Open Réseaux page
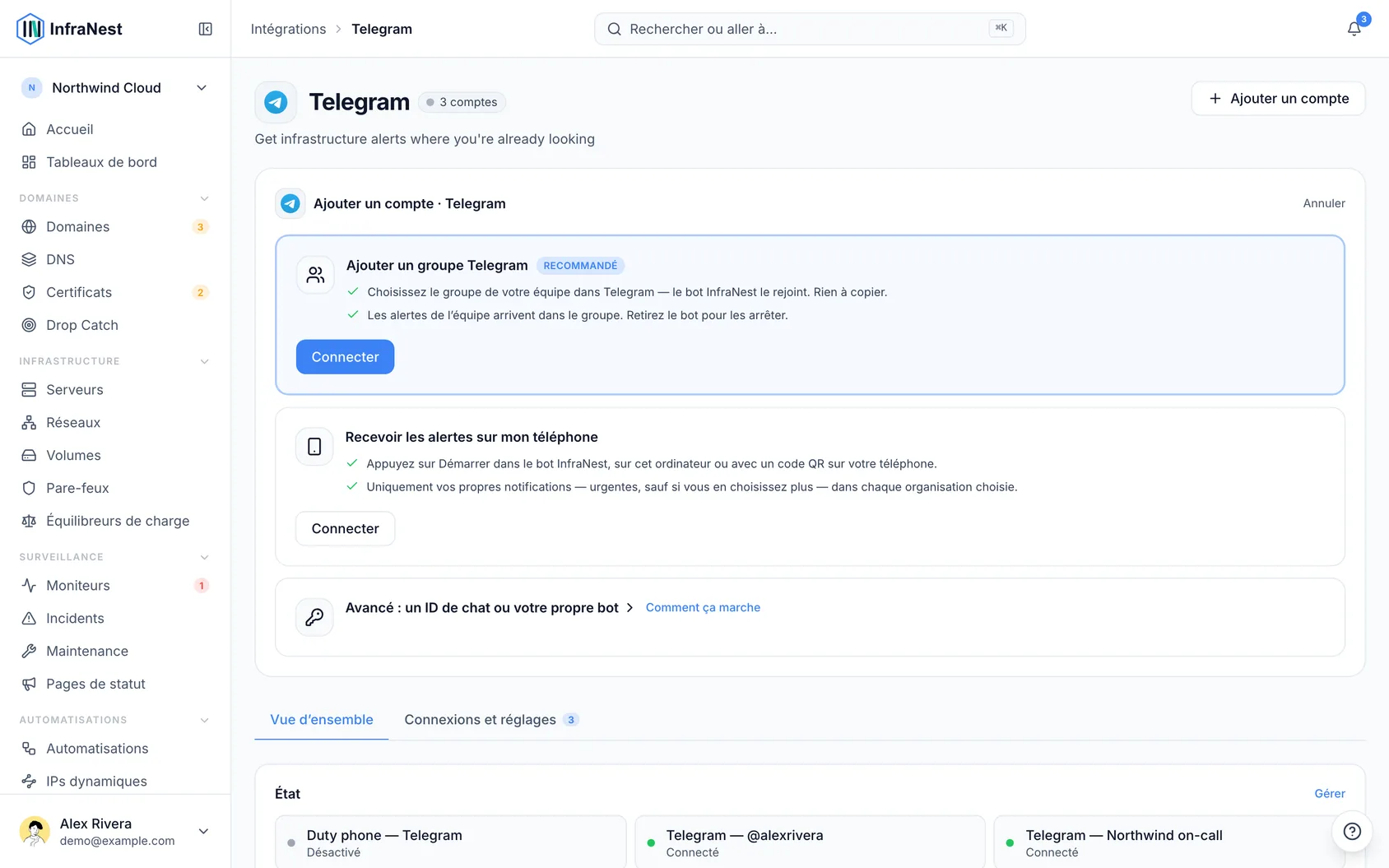 pos(115,422)
